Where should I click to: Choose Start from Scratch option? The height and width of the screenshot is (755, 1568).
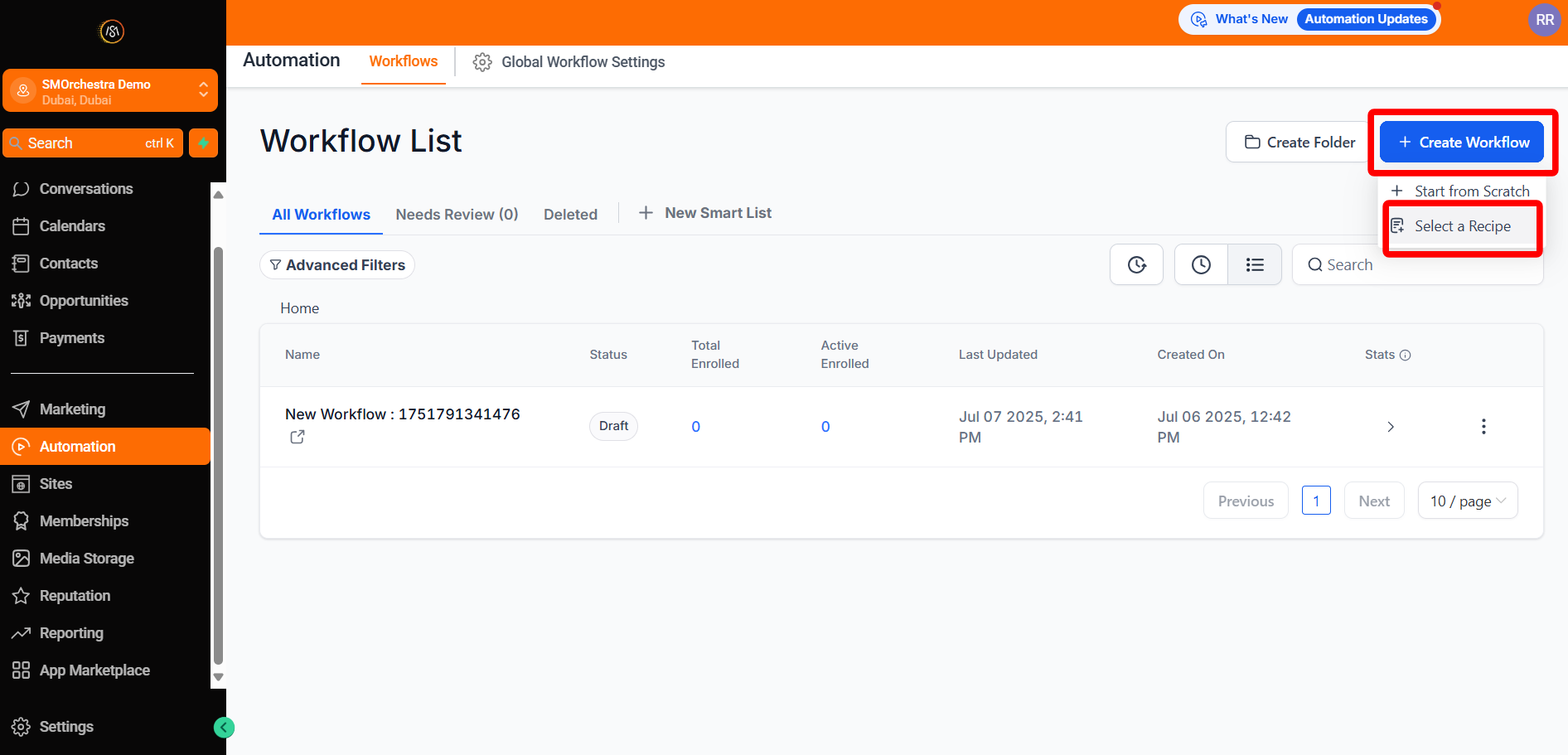tap(1471, 191)
